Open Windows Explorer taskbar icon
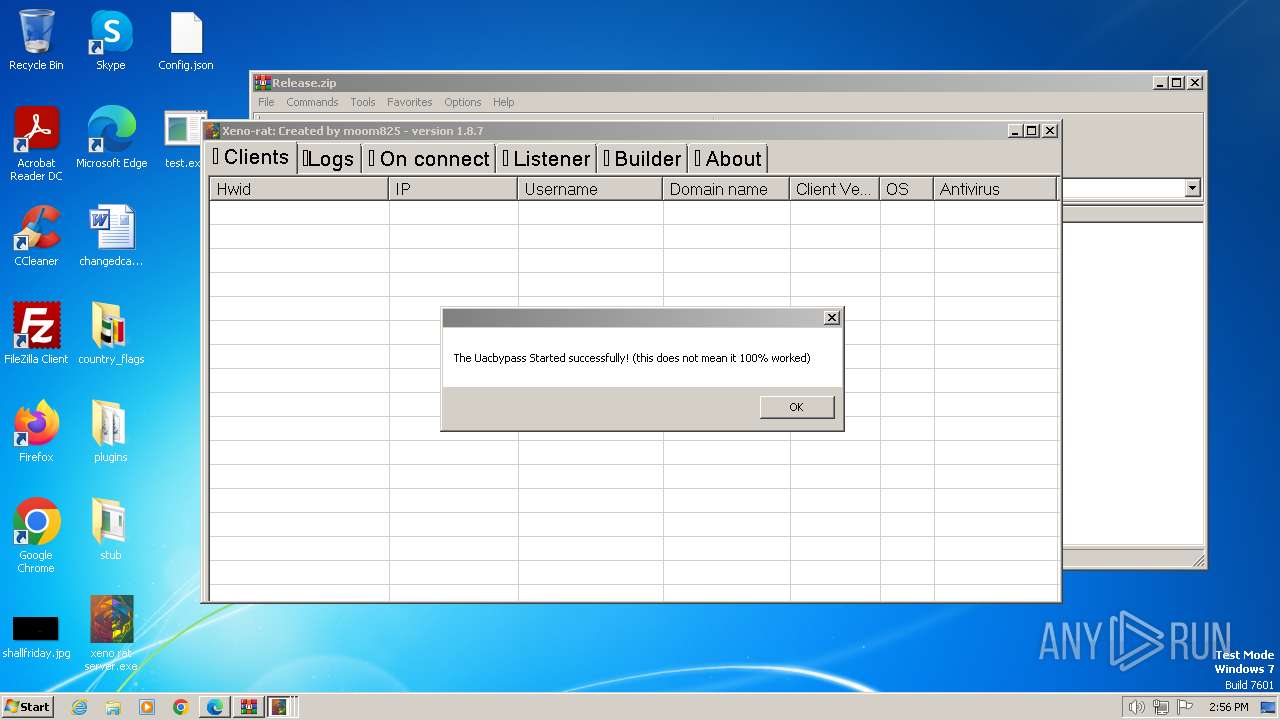 pyautogui.click(x=113, y=707)
